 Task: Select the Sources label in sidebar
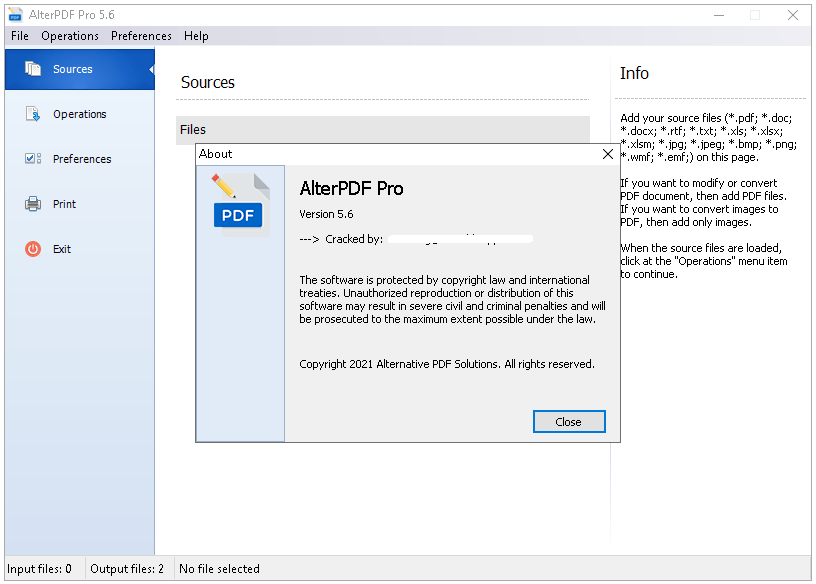click(73, 69)
